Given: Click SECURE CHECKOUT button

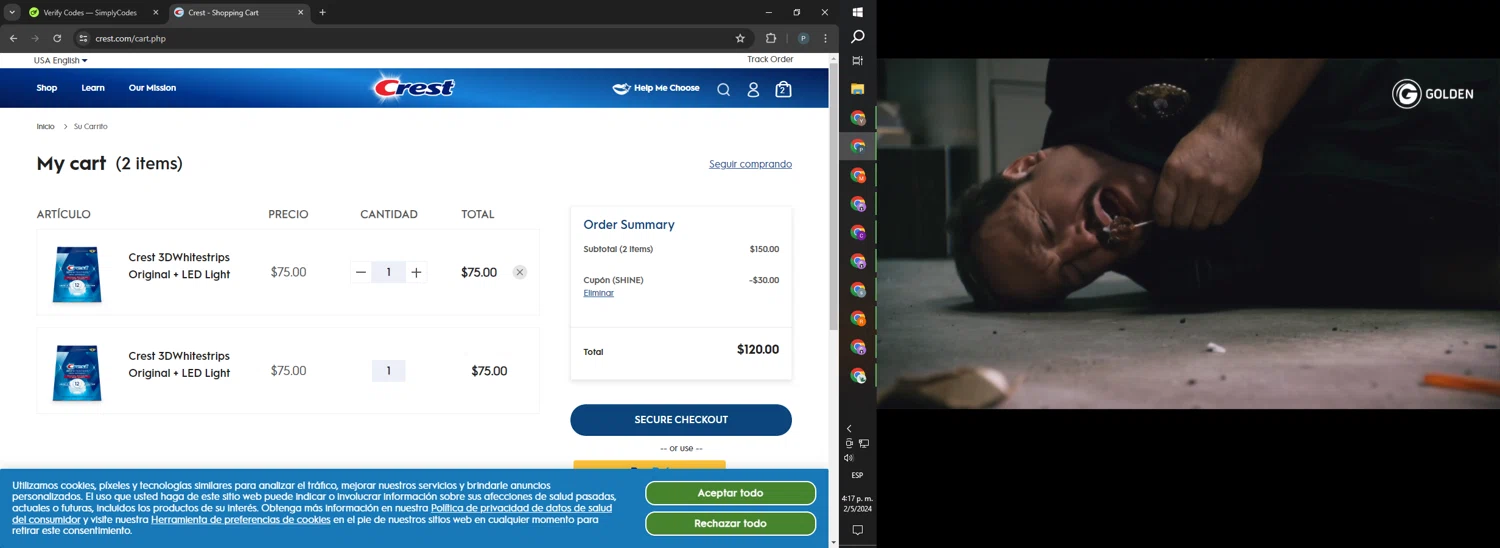Looking at the screenshot, I should pos(681,420).
